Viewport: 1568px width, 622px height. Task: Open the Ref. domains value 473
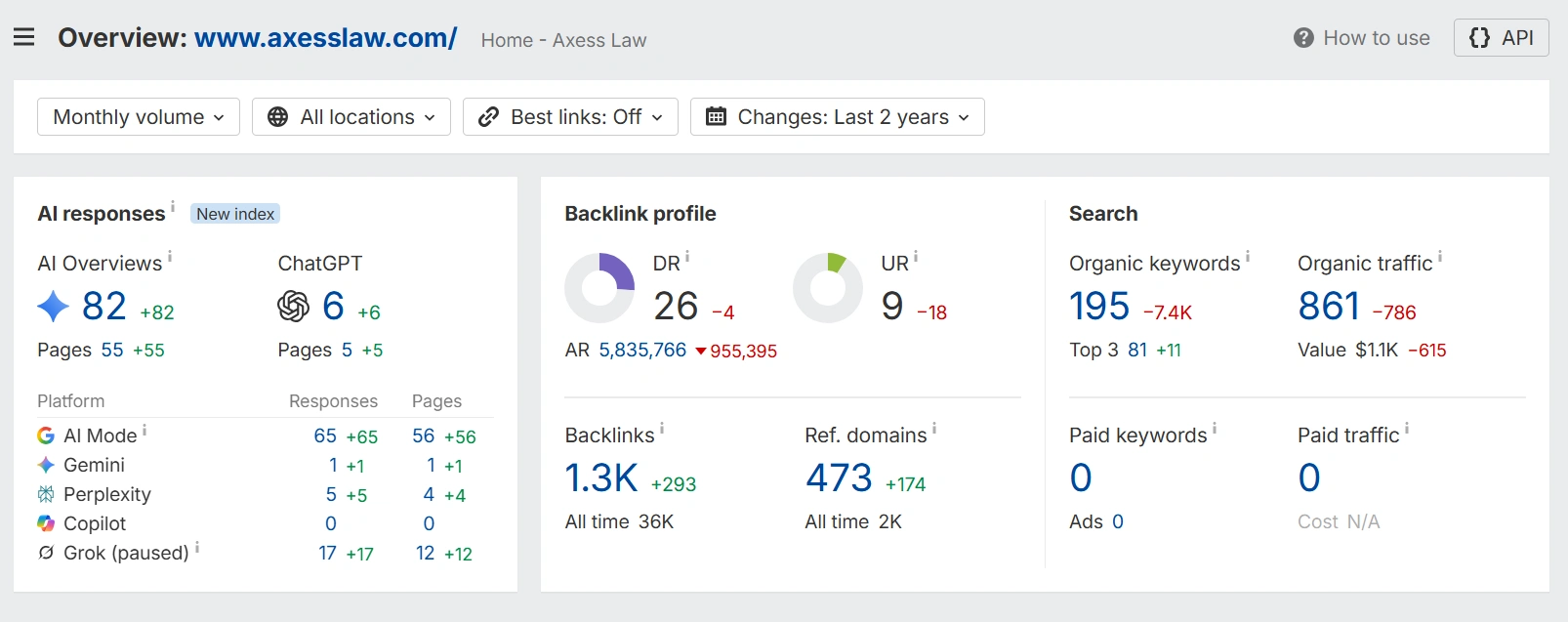tap(839, 477)
